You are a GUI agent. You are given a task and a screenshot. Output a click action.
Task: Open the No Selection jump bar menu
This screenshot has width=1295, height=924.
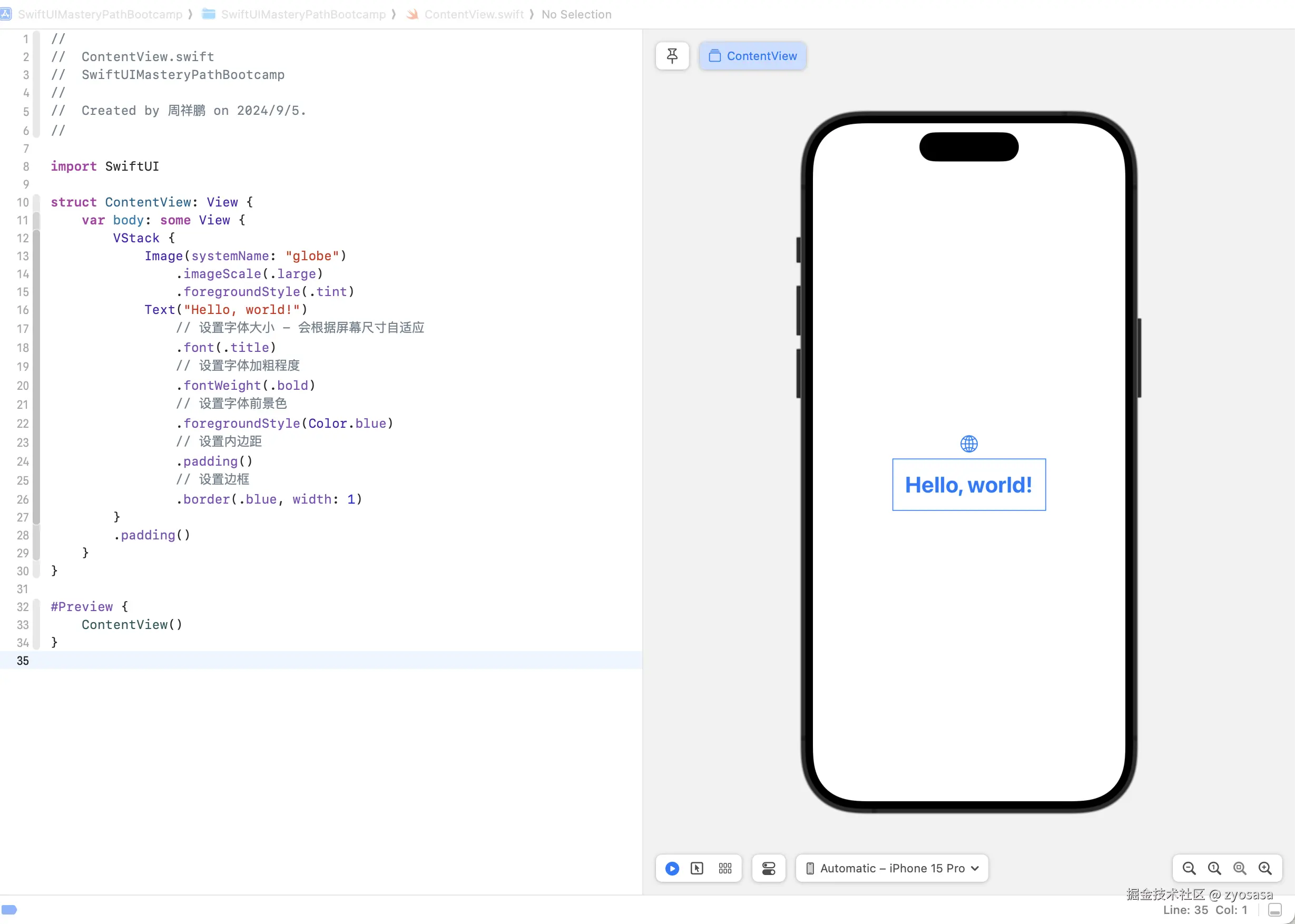click(x=576, y=14)
